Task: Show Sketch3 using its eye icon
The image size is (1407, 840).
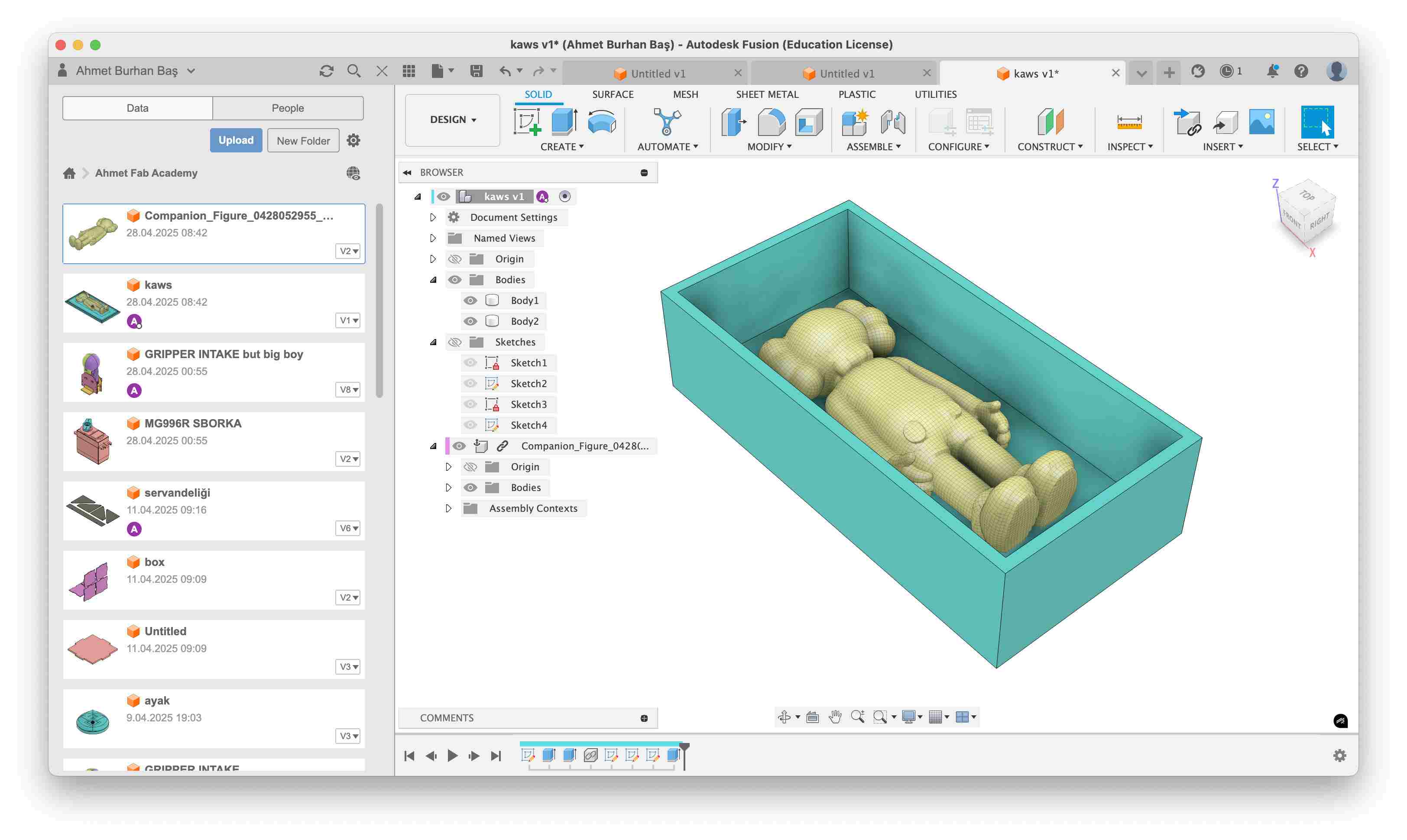Action: point(470,404)
